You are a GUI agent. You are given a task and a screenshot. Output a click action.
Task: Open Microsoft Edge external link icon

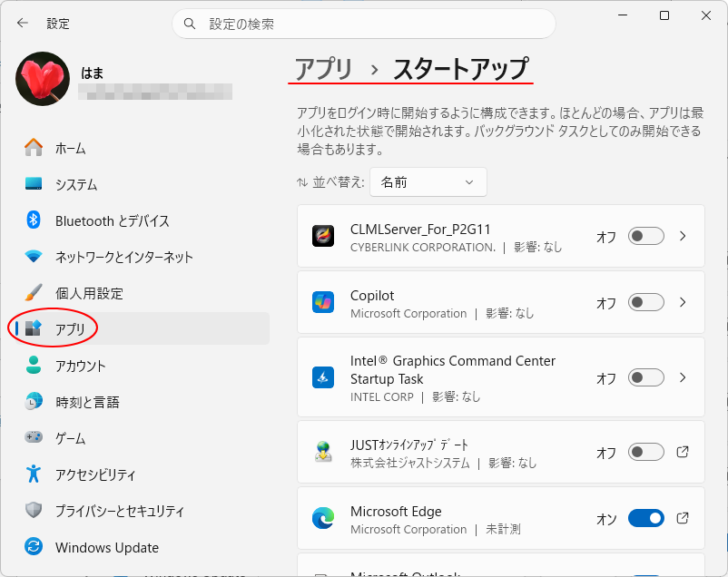[x=682, y=518]
